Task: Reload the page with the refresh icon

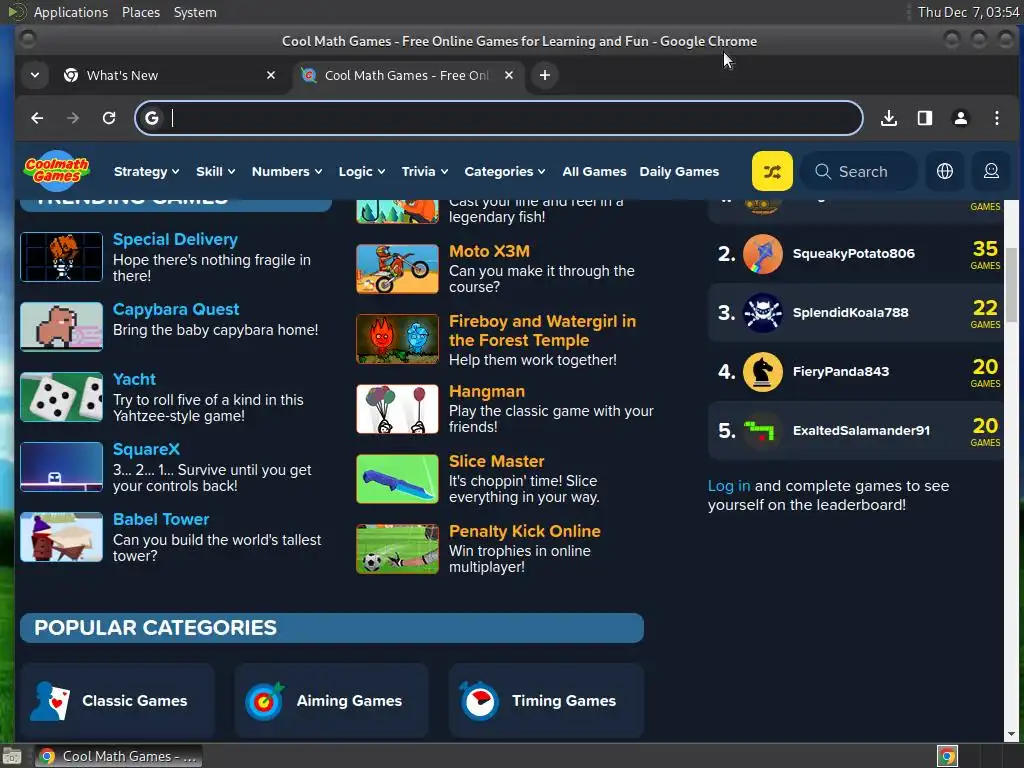Action: (x=109, y=118)
